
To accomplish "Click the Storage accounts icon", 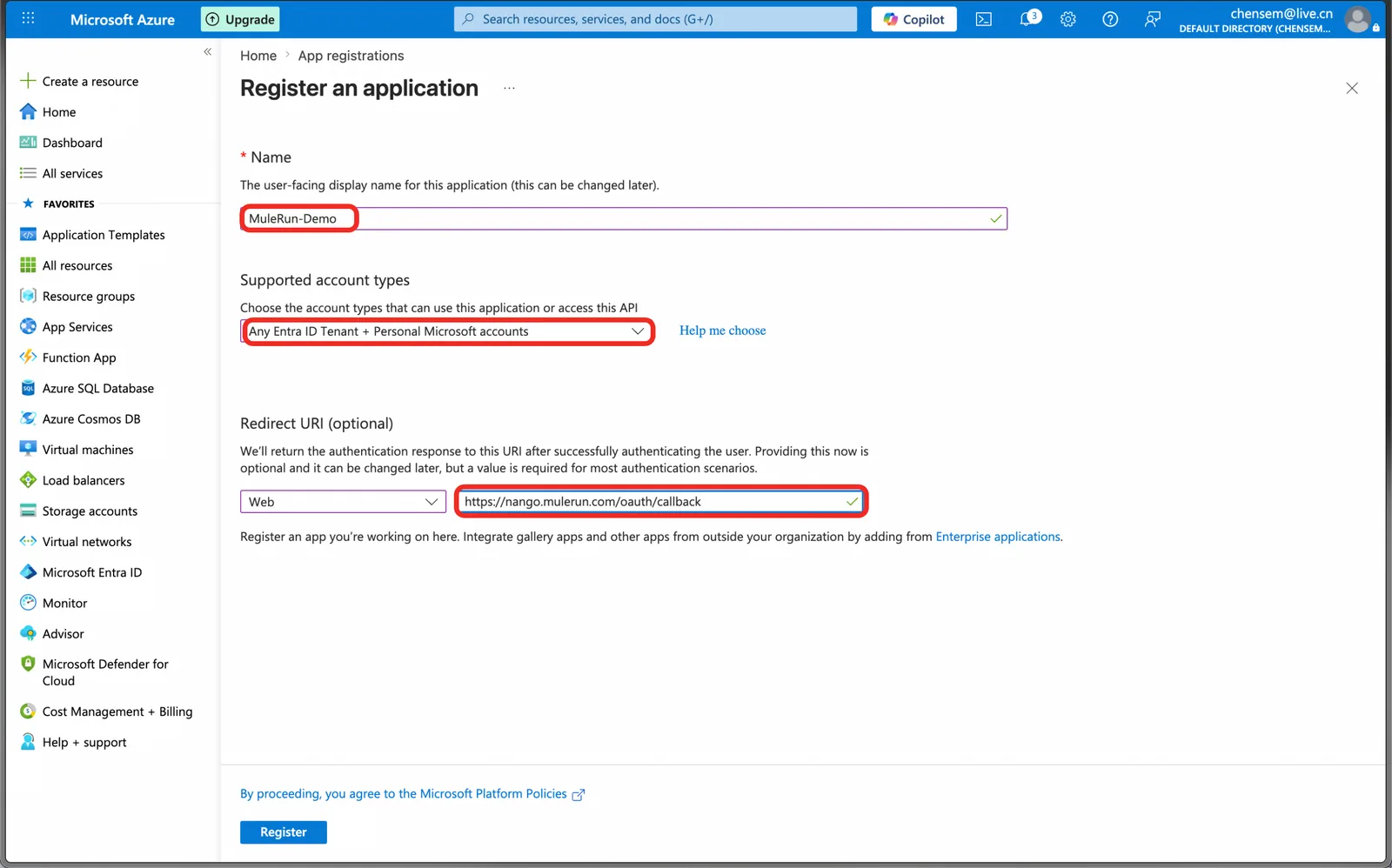I will tap(28, 511).
